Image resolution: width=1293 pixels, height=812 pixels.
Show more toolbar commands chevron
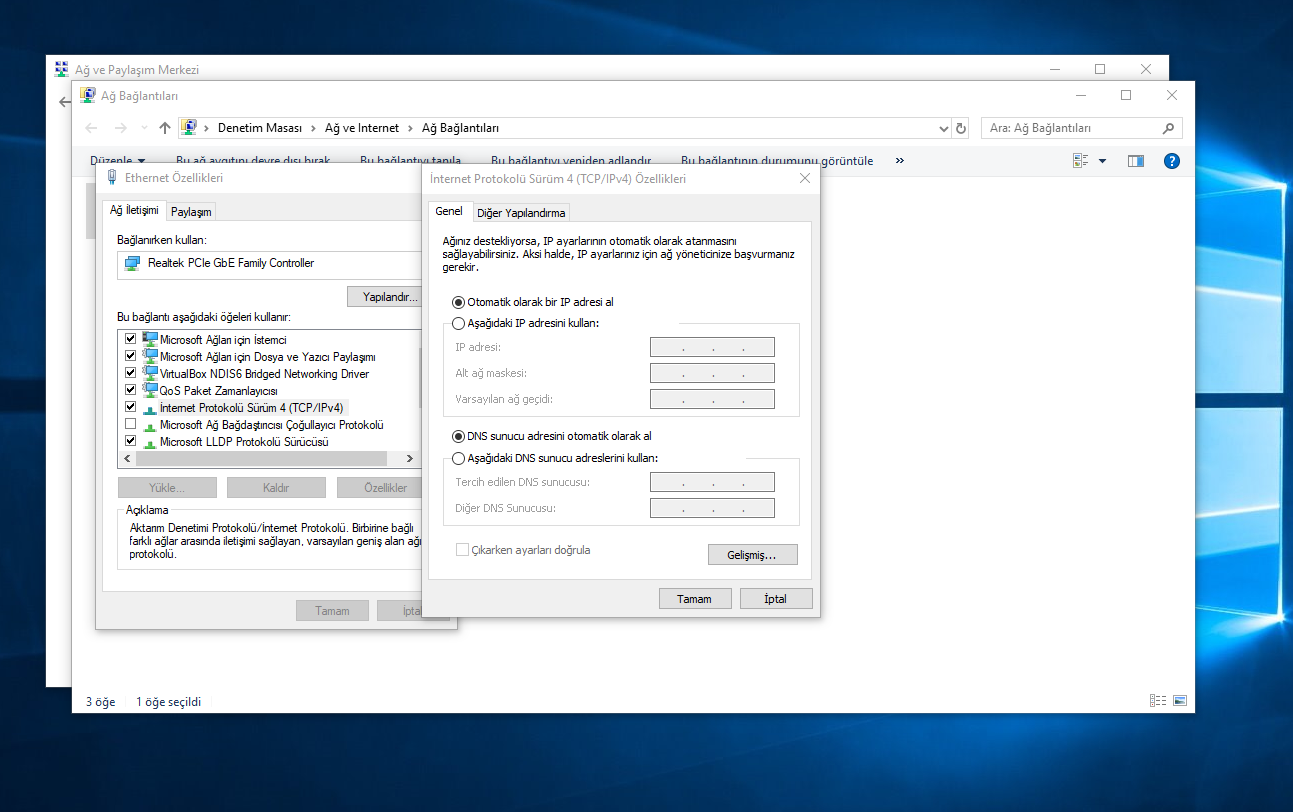coord(899,160)
